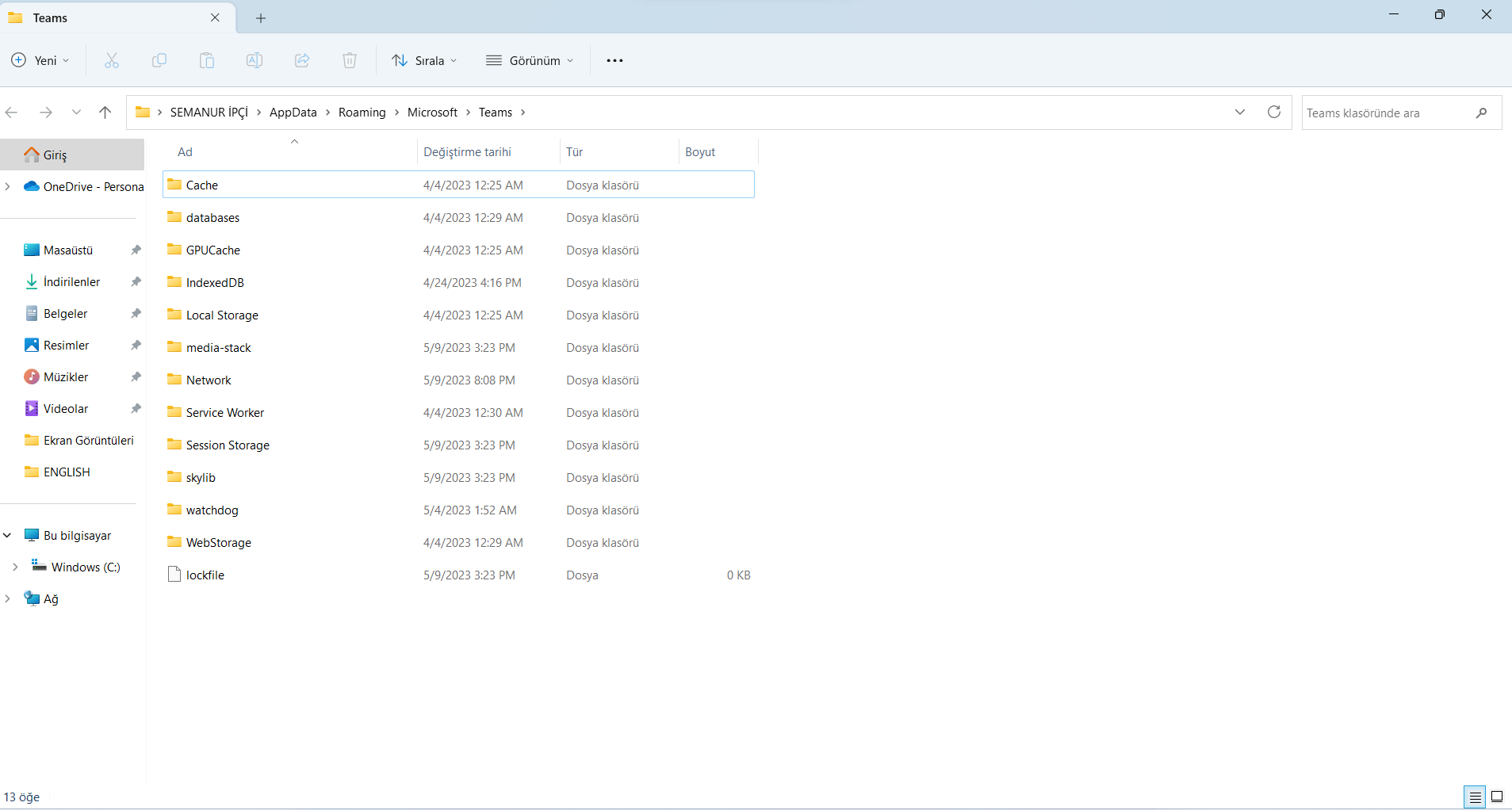Screen dimensions: 1512x810
Task: Unpin Masaüstü using its pin icon
Action: click(x=136, y=250)
